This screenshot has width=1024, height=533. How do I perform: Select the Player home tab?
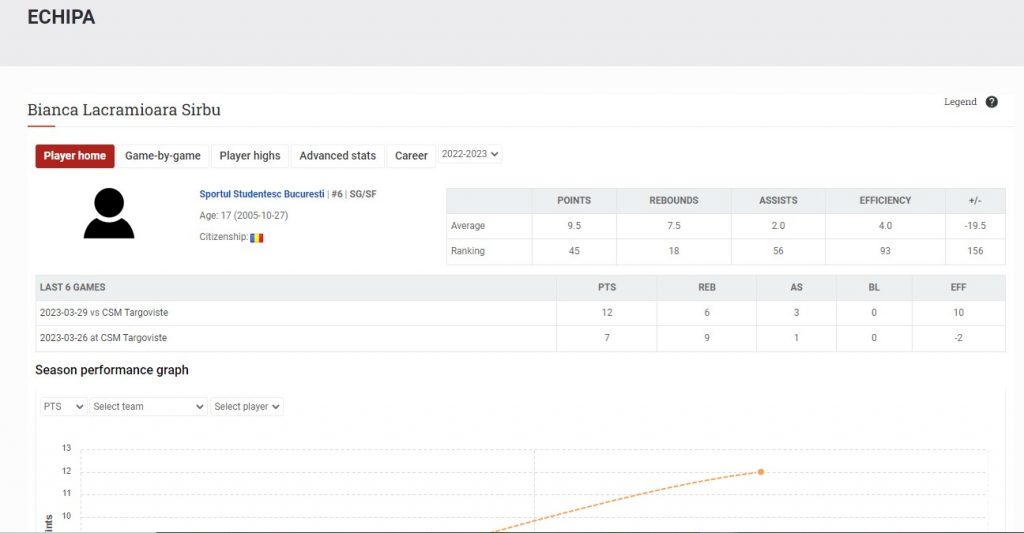click(75, 156)
